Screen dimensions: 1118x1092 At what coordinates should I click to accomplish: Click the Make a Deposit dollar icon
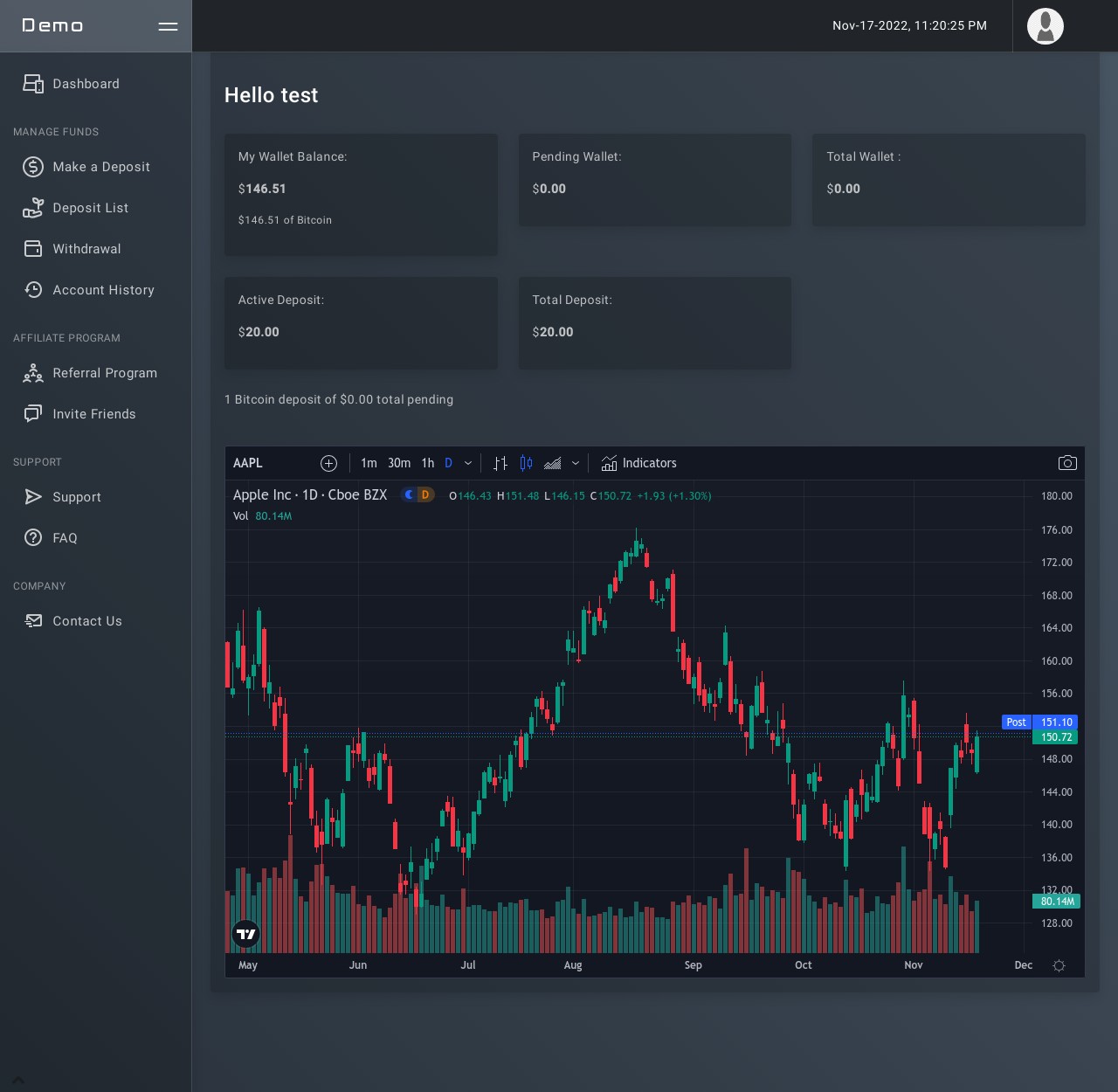(33, 167)
